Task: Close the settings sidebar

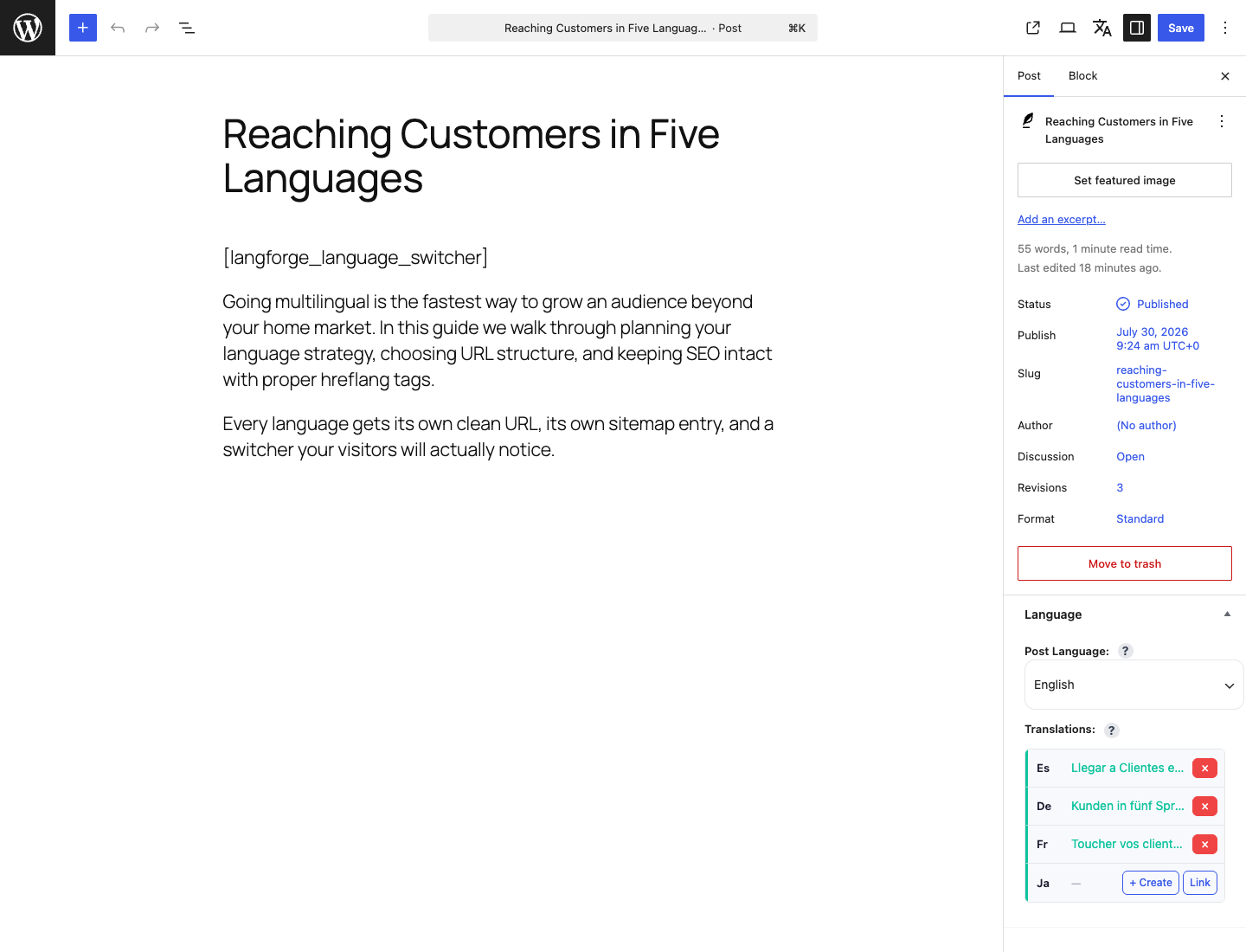Action: click(1225, 76)
